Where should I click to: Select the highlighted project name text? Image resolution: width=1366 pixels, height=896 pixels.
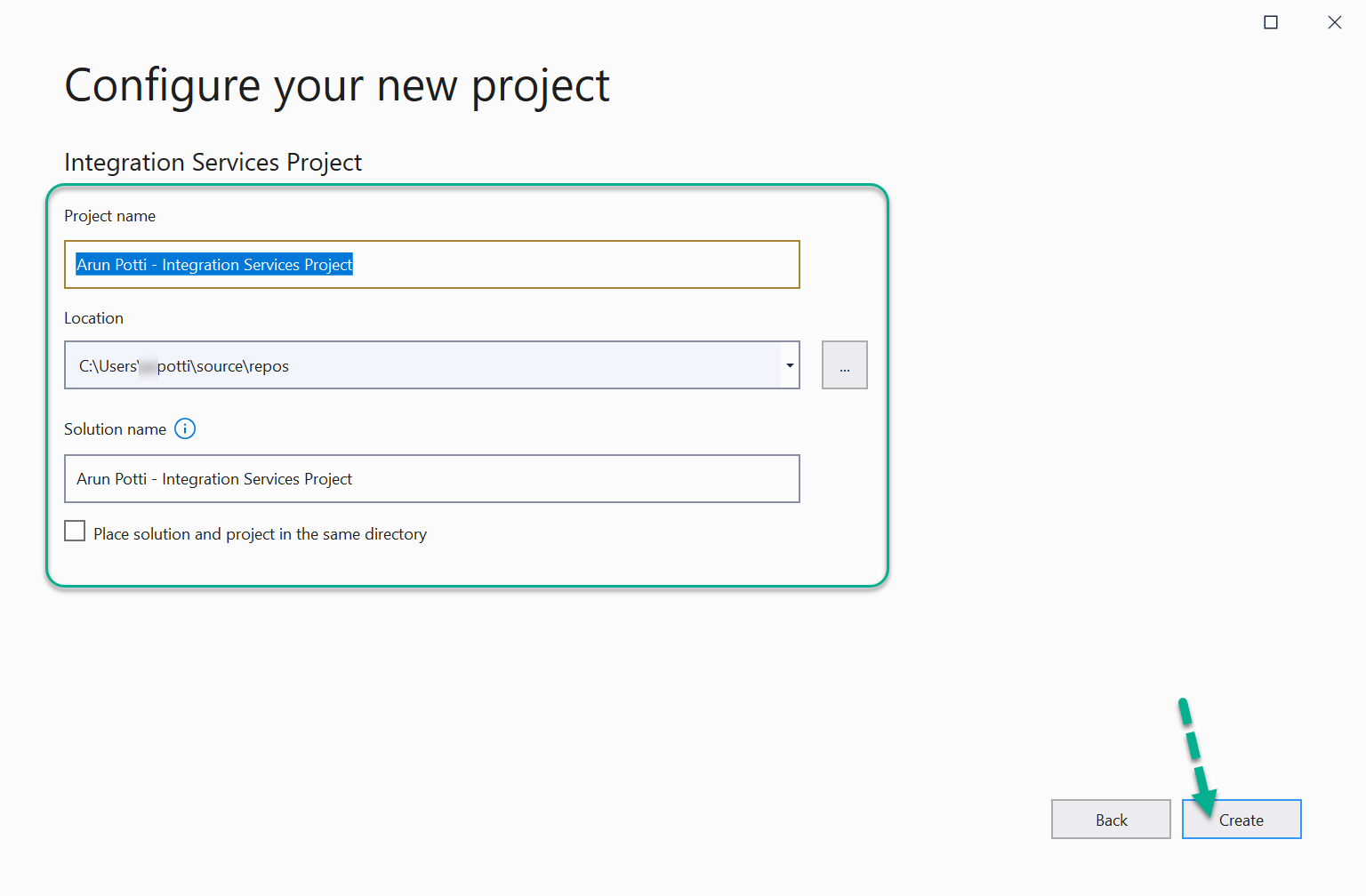(213, 264)
